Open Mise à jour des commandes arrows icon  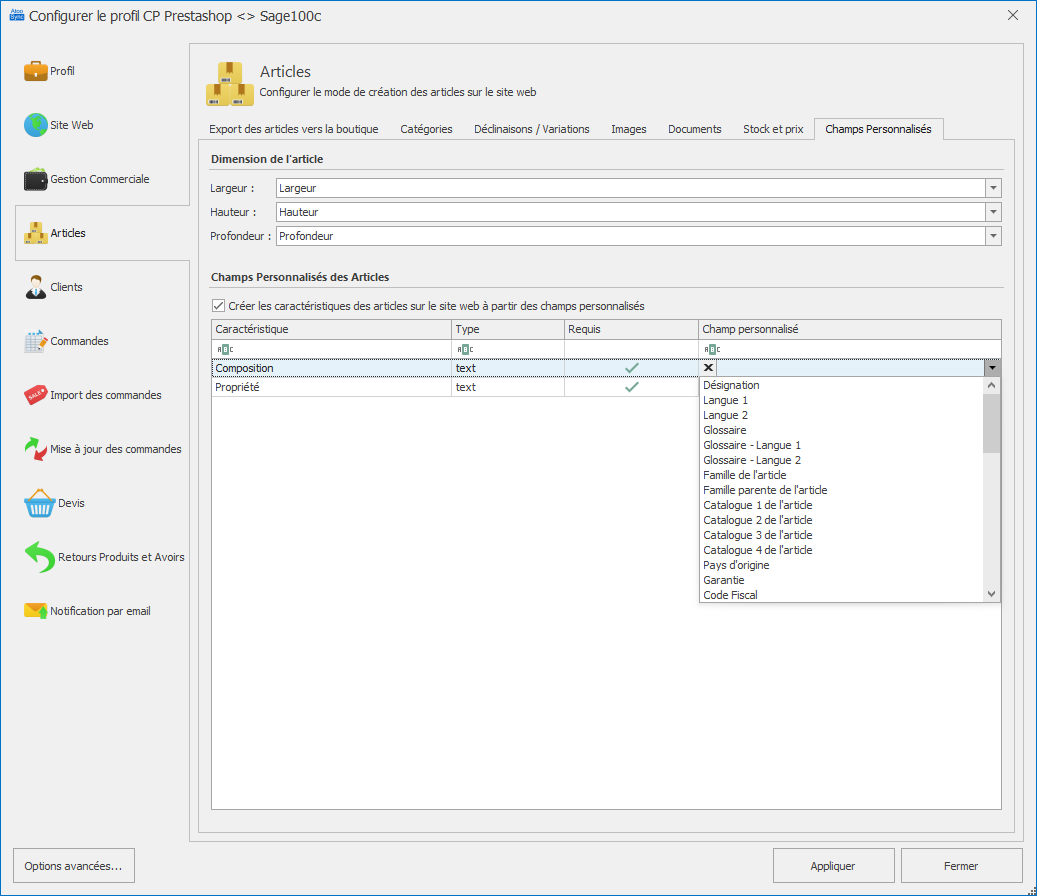(x=36, y=449)
